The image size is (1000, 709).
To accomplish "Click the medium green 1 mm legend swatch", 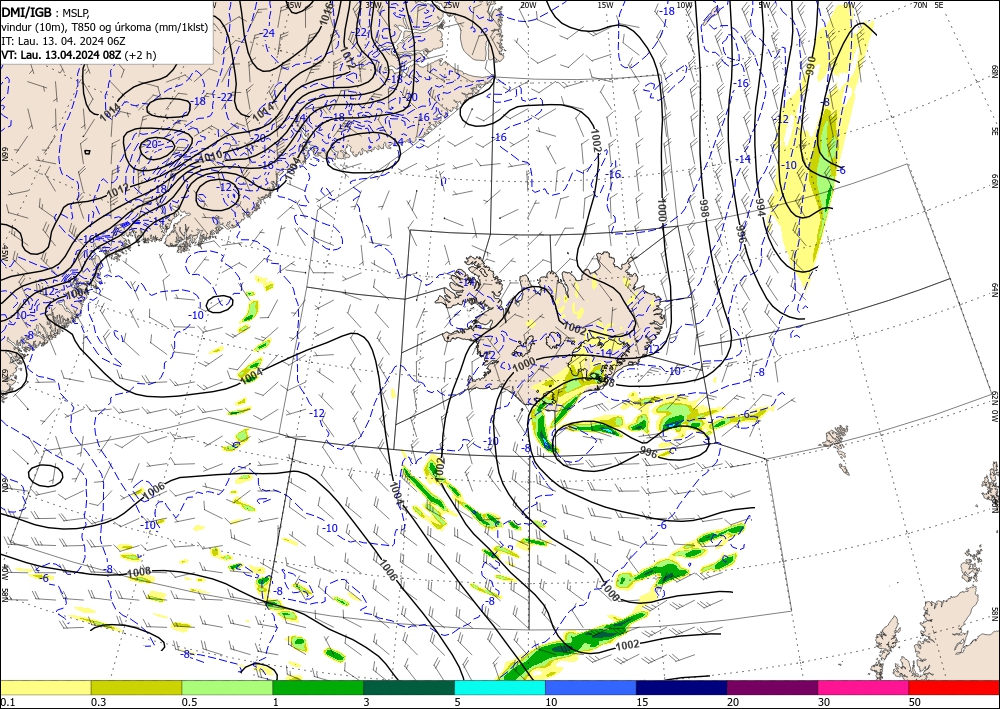I will (x=318, y=687).
